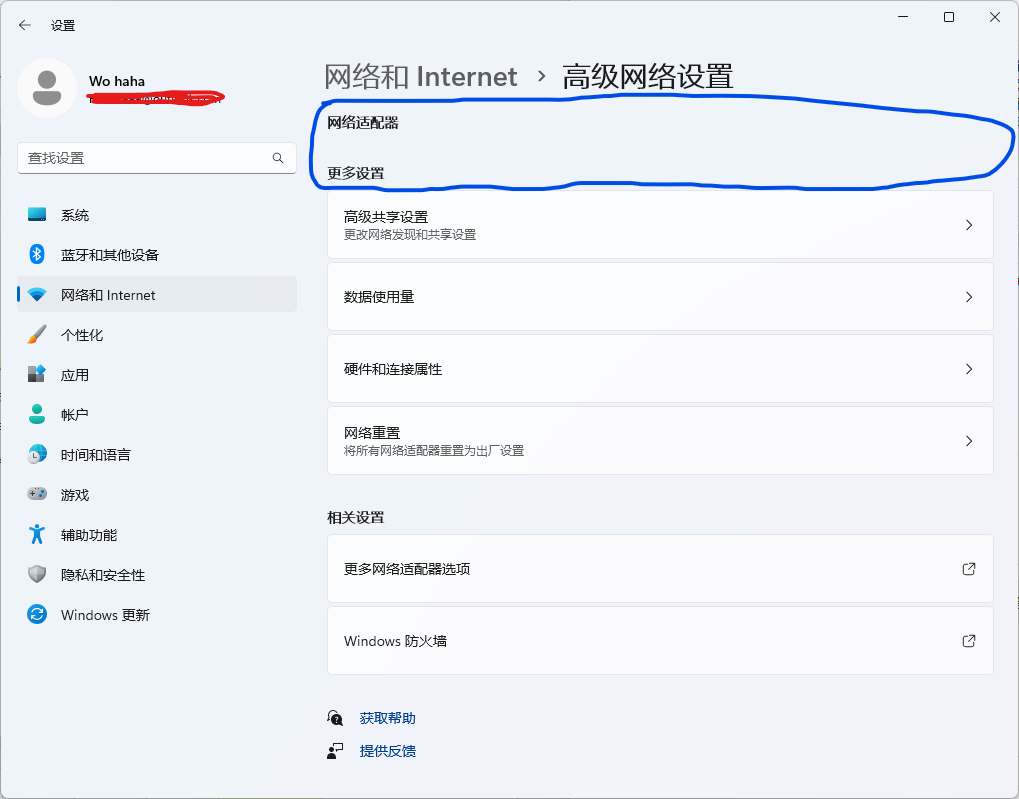Click the 网络适配器 section heading
The height and width of the screenshot is (799, 1019).
click(x=363, y=123)
